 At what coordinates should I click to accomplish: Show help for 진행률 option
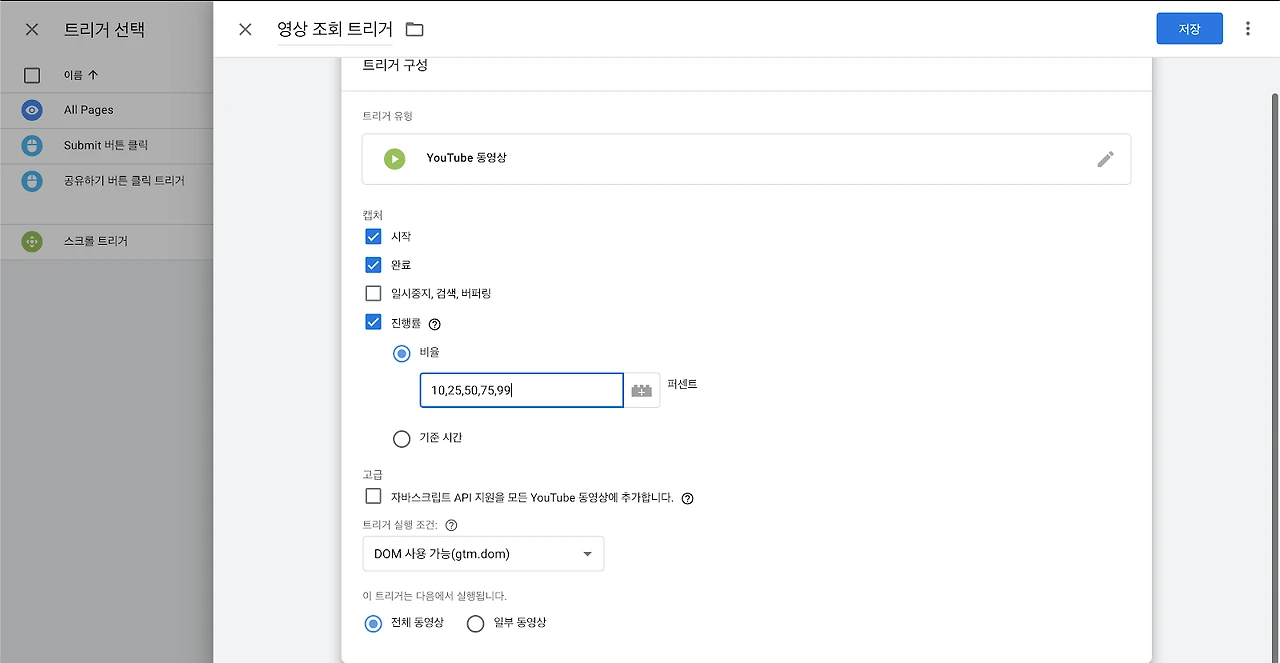tap(434, 324)
